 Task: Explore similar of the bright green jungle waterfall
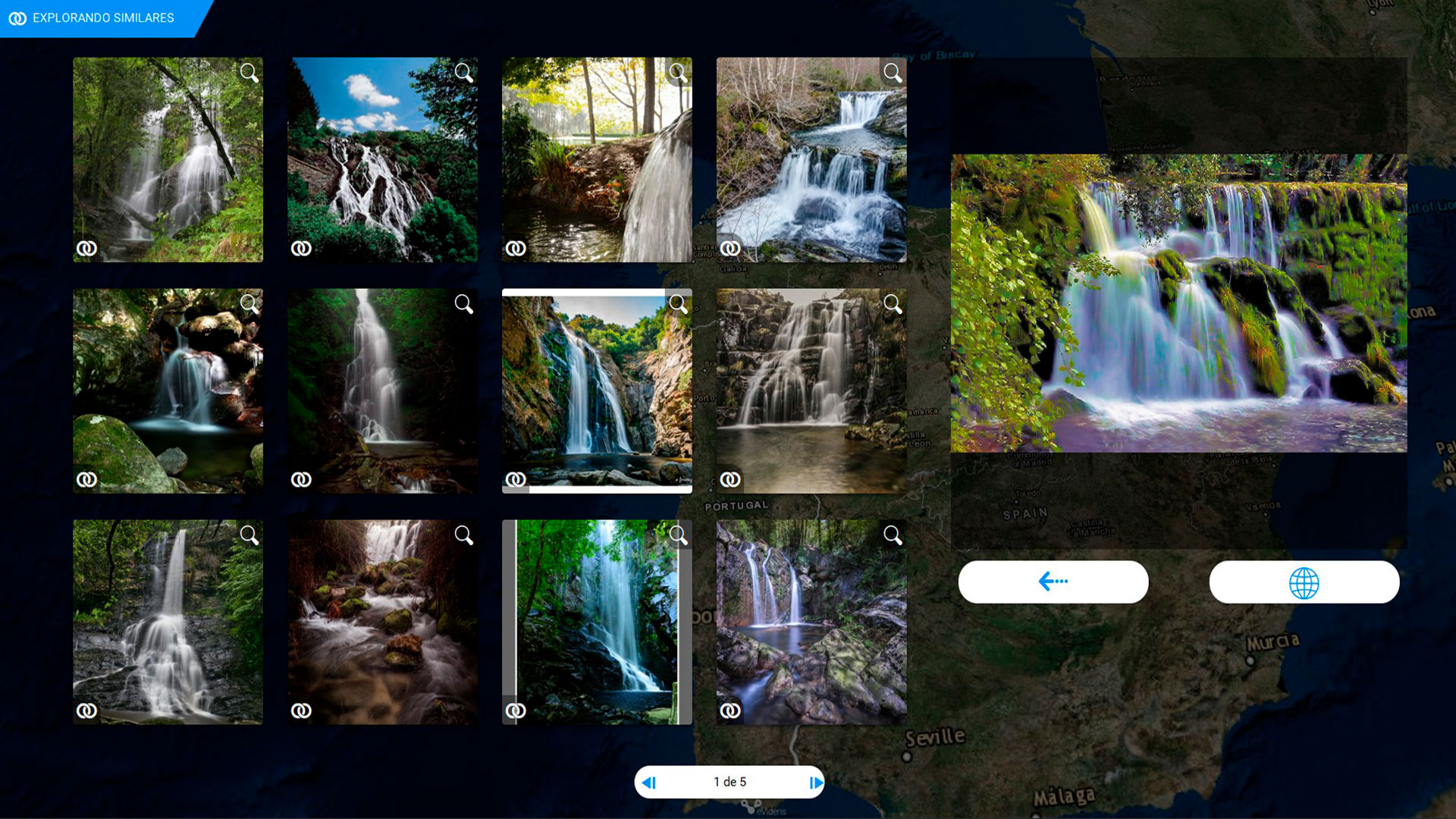[516, 711]
